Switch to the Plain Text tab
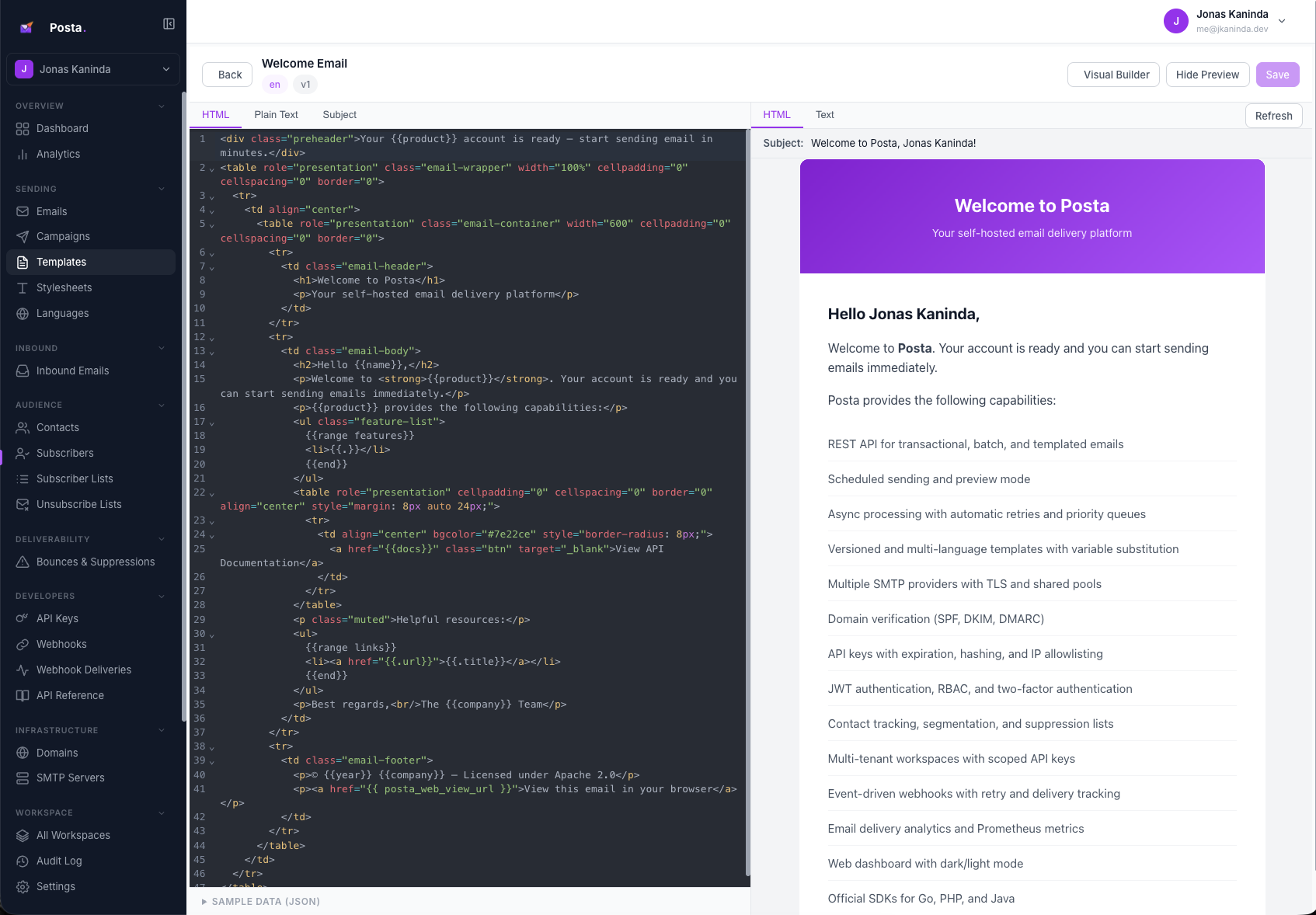1316x915 pixels. pos(276,115)
